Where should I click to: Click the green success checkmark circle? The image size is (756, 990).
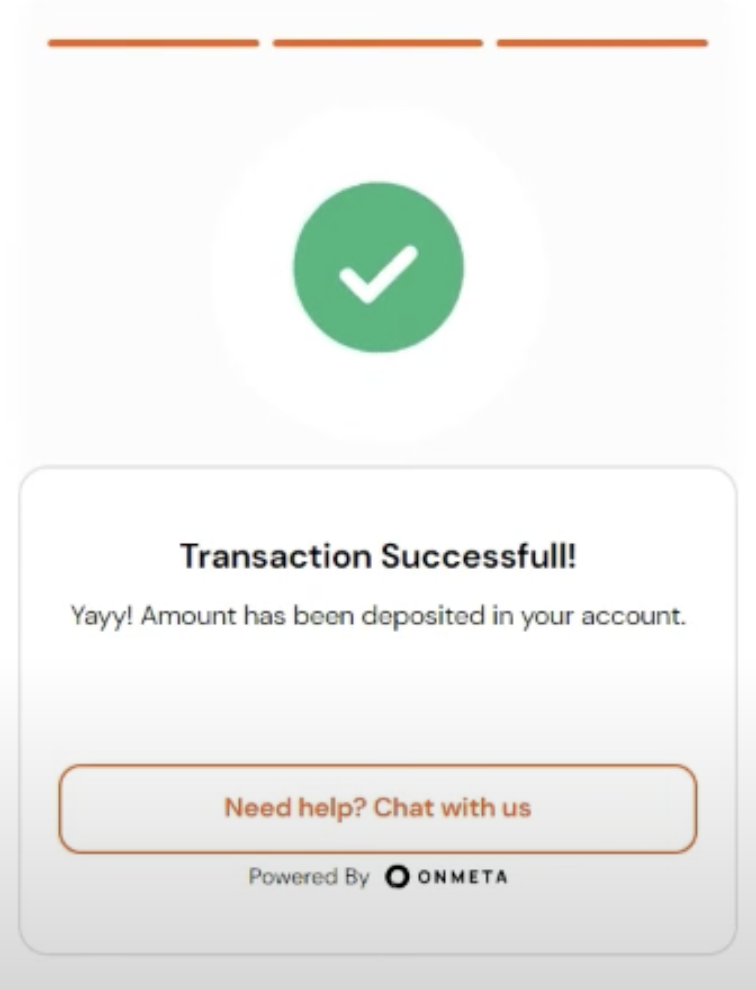coord(378,267)
